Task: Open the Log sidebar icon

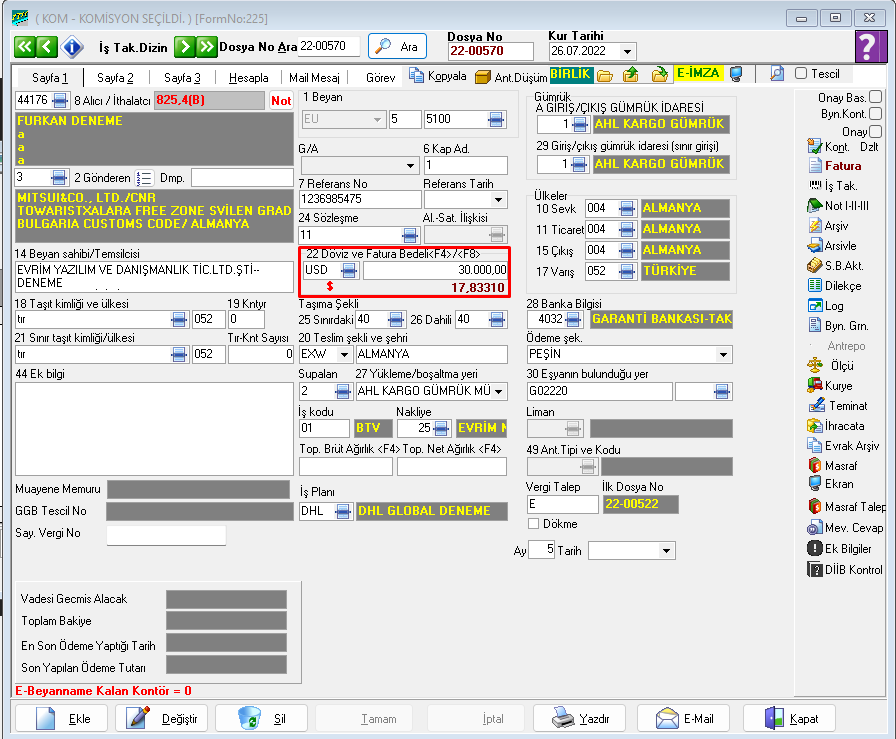Action: [815, 306]
